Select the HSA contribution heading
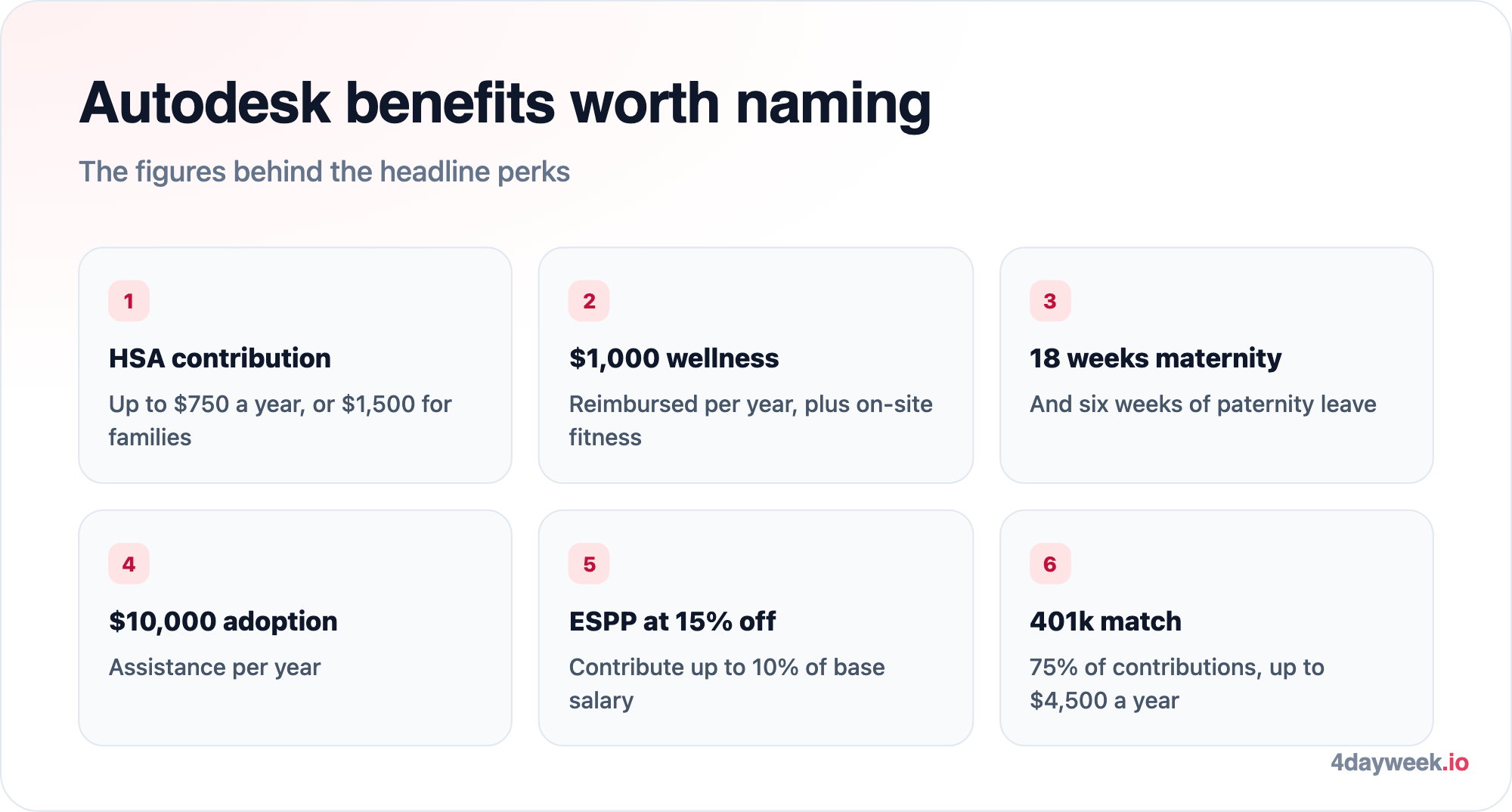This screenshot has height=812, width=1512. click(x=220, y=358)
